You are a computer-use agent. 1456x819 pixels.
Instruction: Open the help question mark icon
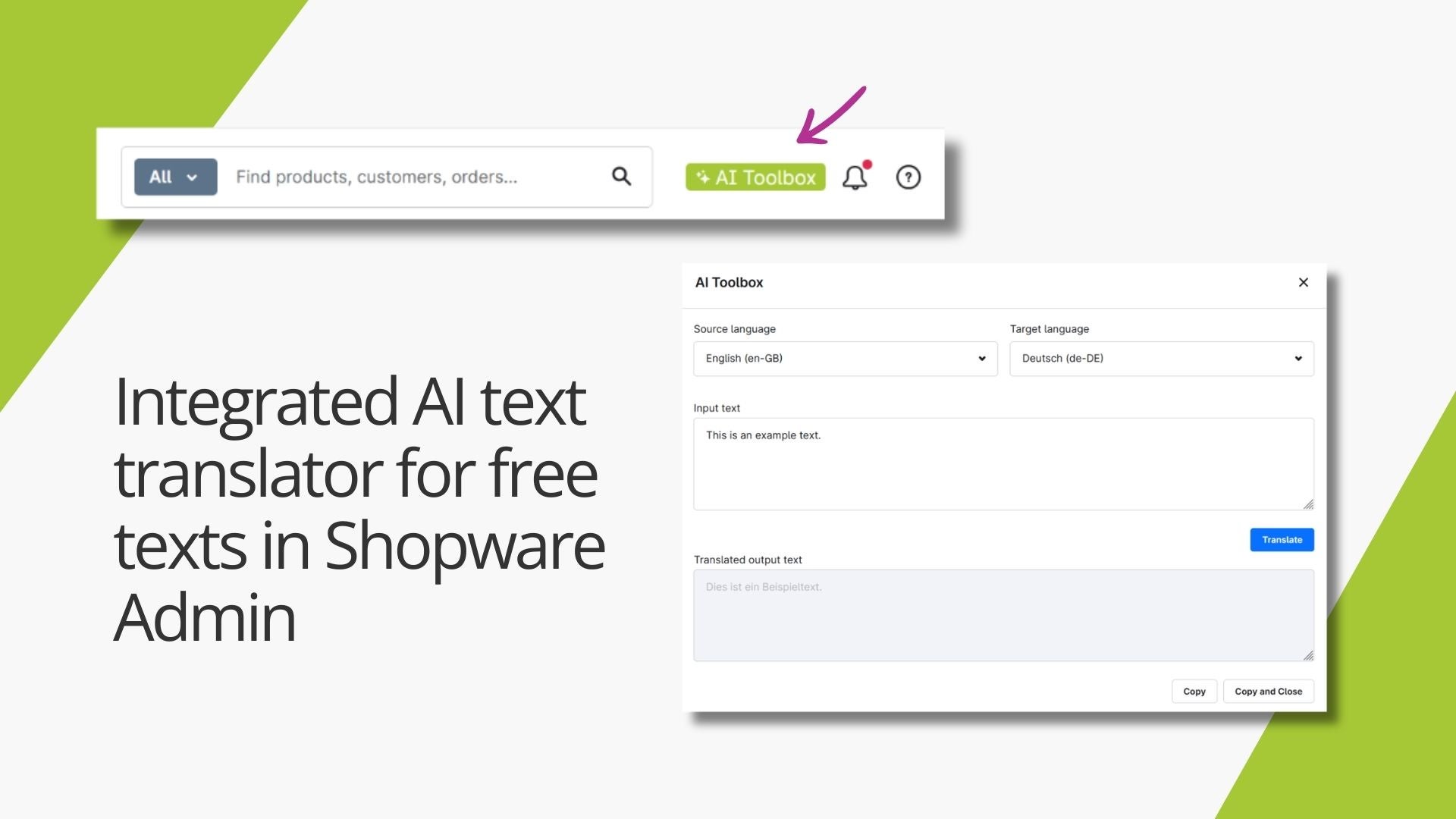908,177
